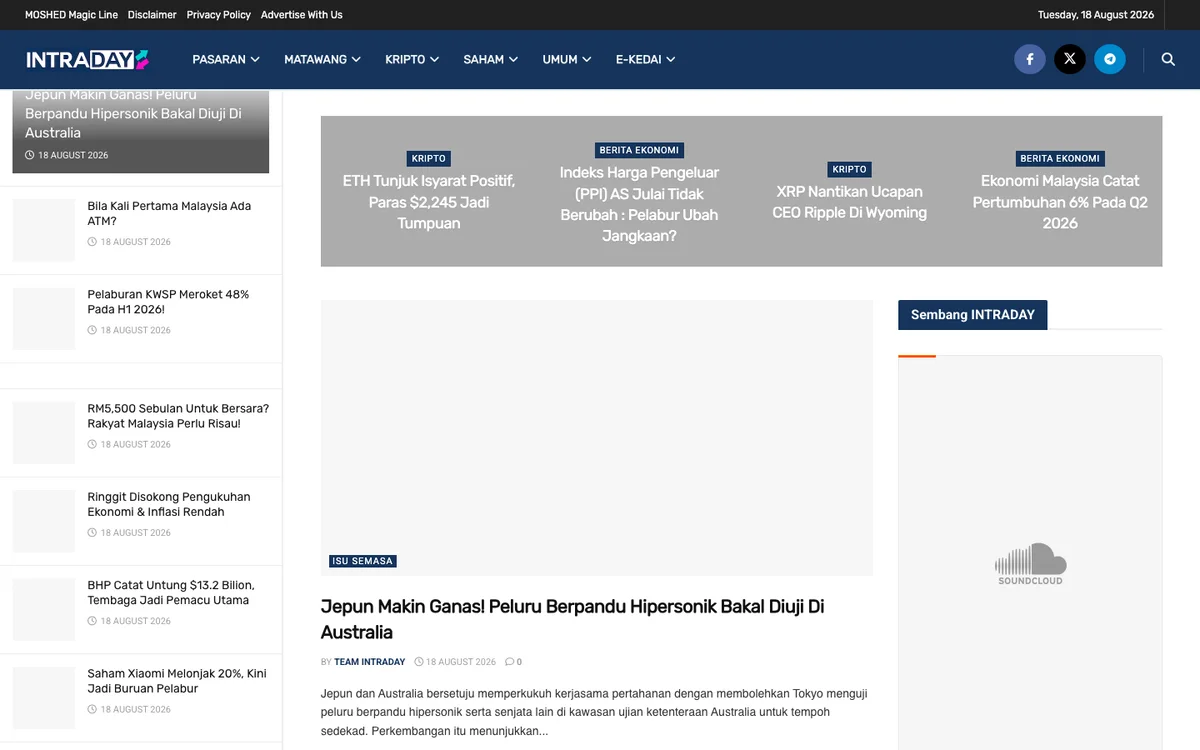Open 'ETH Tunjuk Isyarat Positif' headline

coord(429,202)
